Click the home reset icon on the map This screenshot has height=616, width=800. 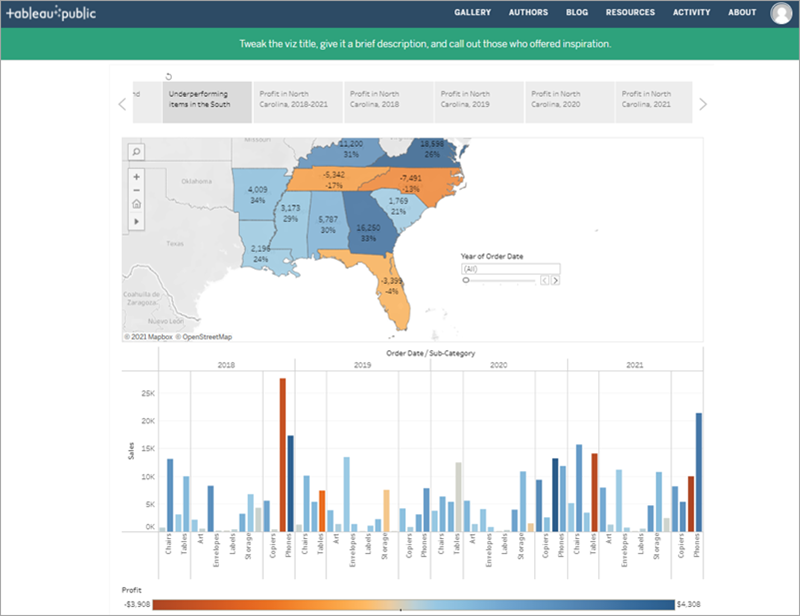pos(136,202)
